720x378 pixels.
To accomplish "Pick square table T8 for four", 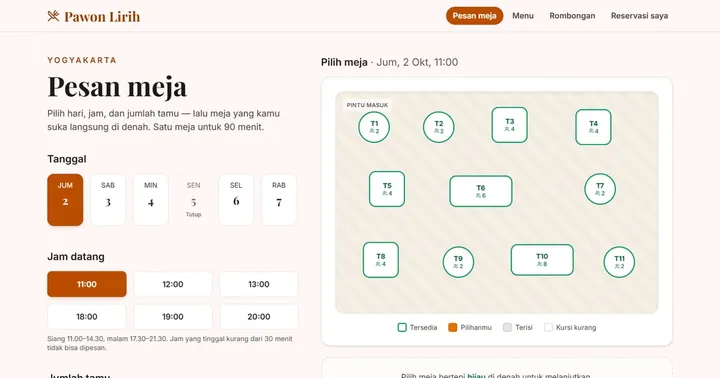I will click(x=381, y=260).
